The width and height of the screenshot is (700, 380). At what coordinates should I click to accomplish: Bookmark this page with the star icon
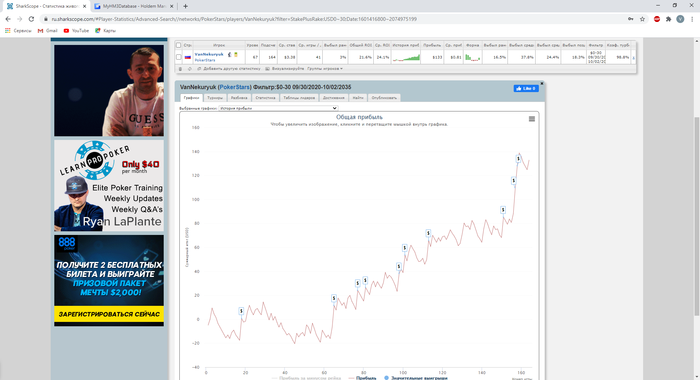(642, 19)
